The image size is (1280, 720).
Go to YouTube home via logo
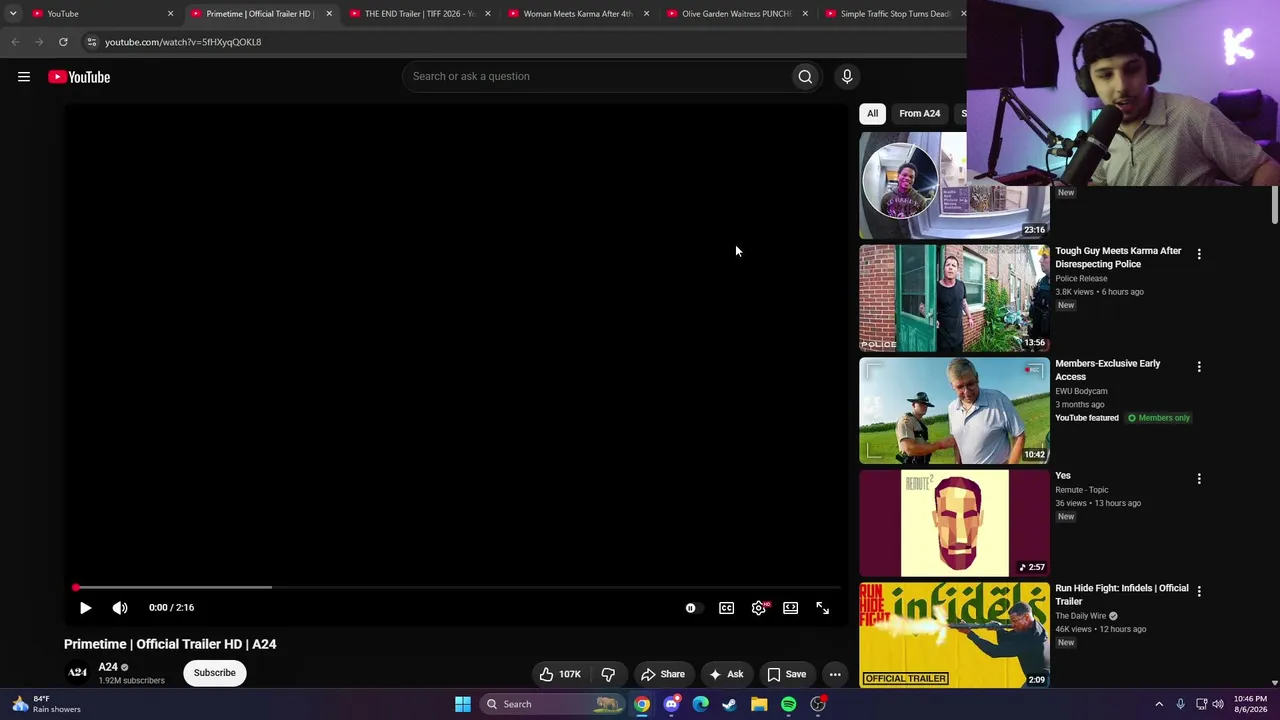coord(79,77)
